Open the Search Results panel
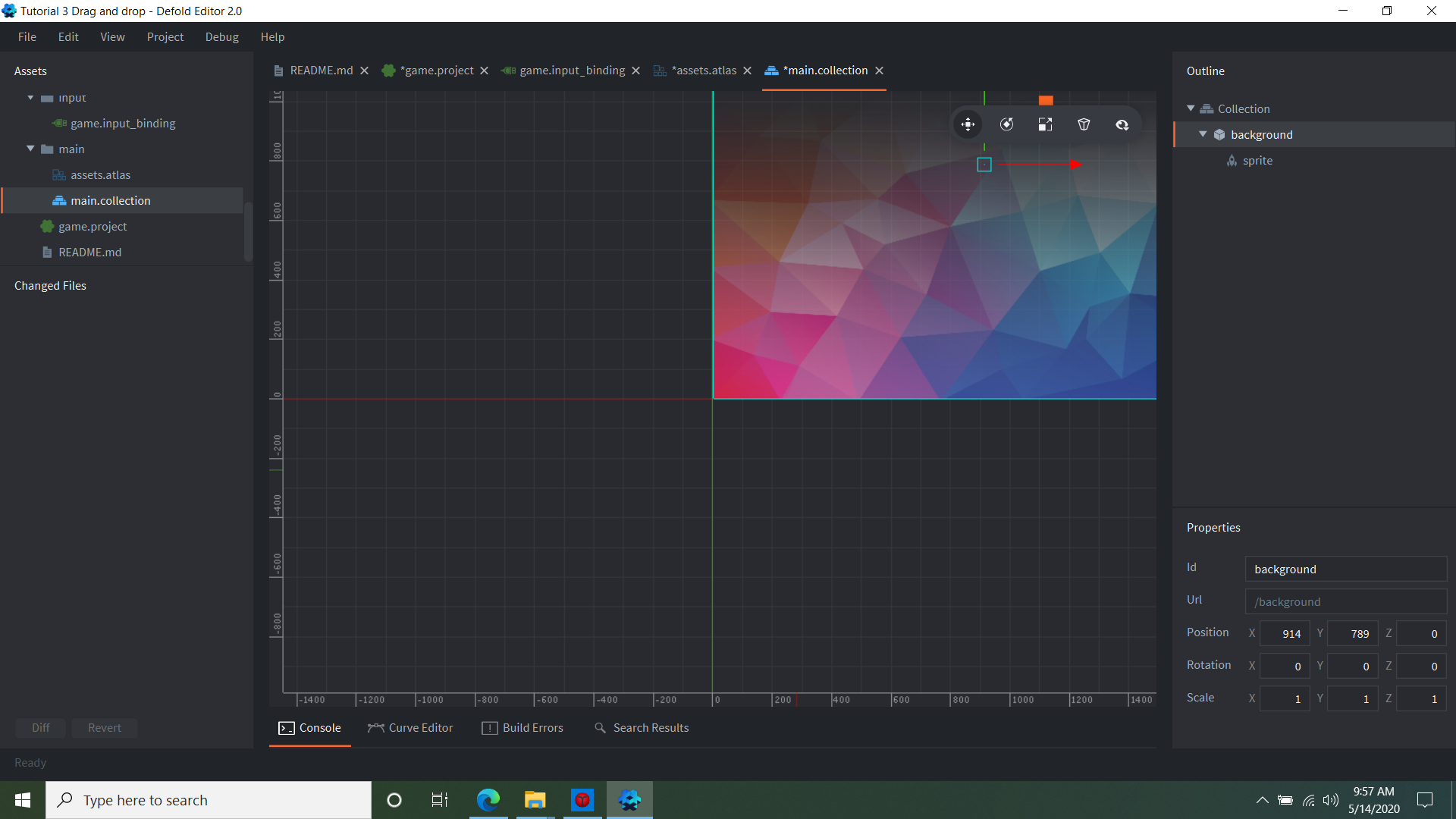The image size is (1456, 819). click(x=641, y=727)
